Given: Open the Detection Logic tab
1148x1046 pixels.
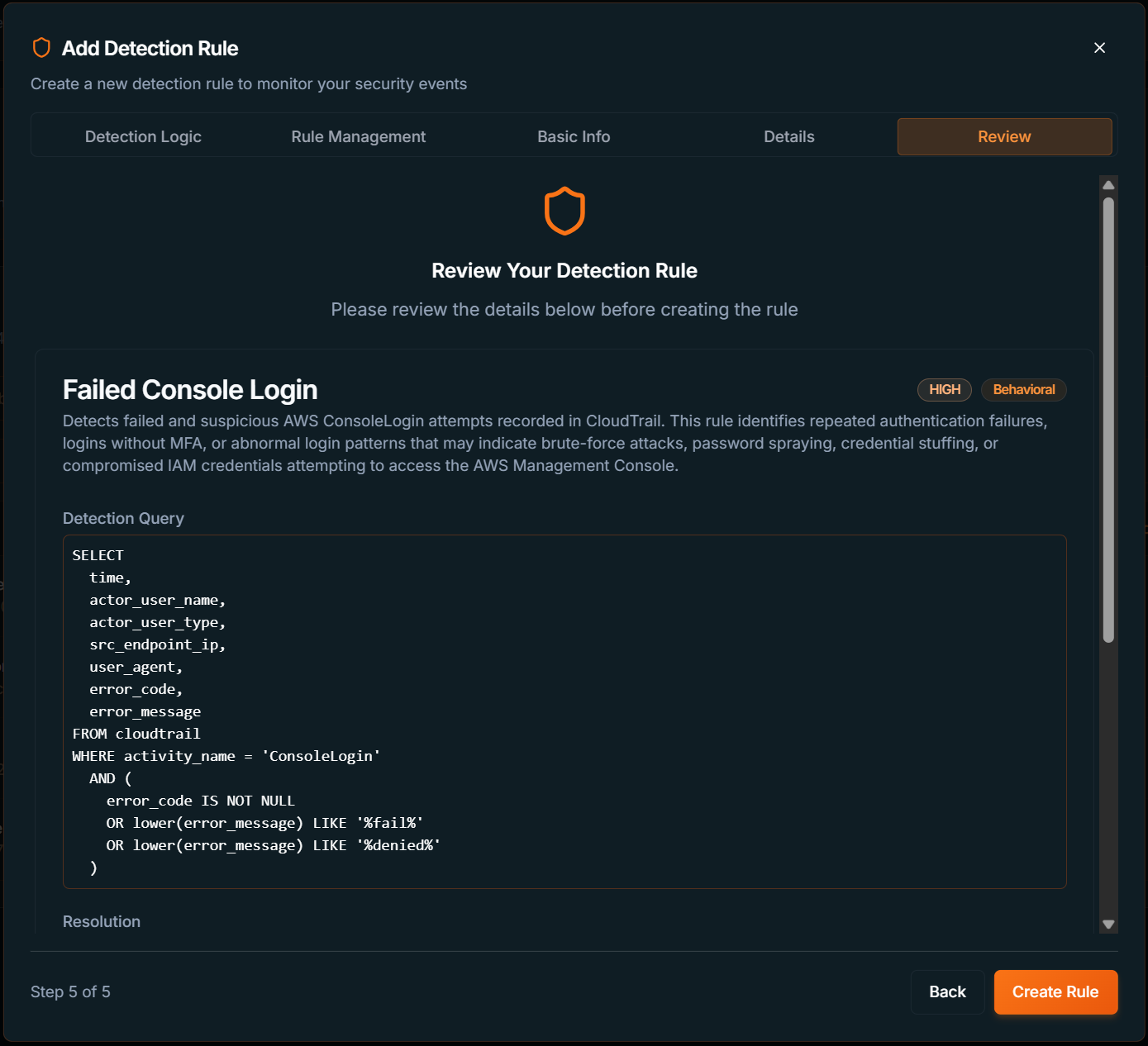Looking at the screenshot, I should pos(143,136).
